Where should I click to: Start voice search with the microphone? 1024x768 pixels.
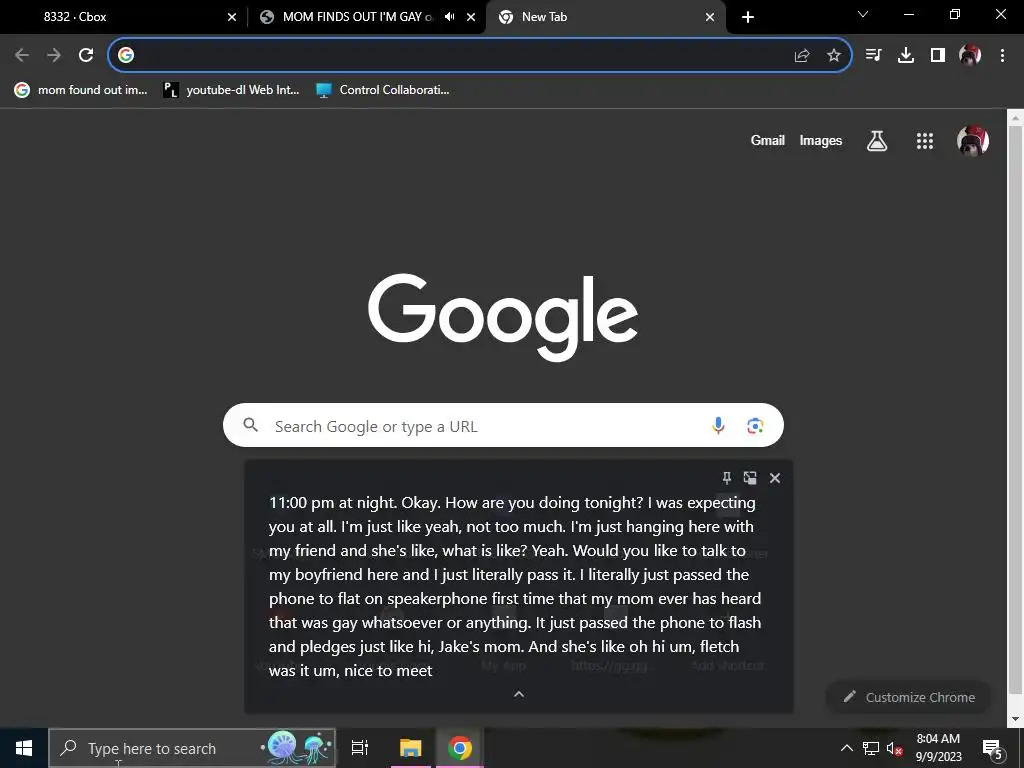(x=718, y=425)
